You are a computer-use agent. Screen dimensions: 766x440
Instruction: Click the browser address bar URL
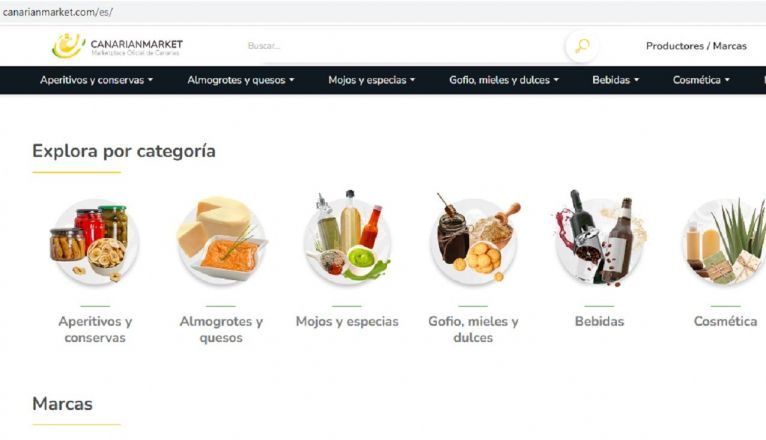pyautogui.click(x=57, y=12)
